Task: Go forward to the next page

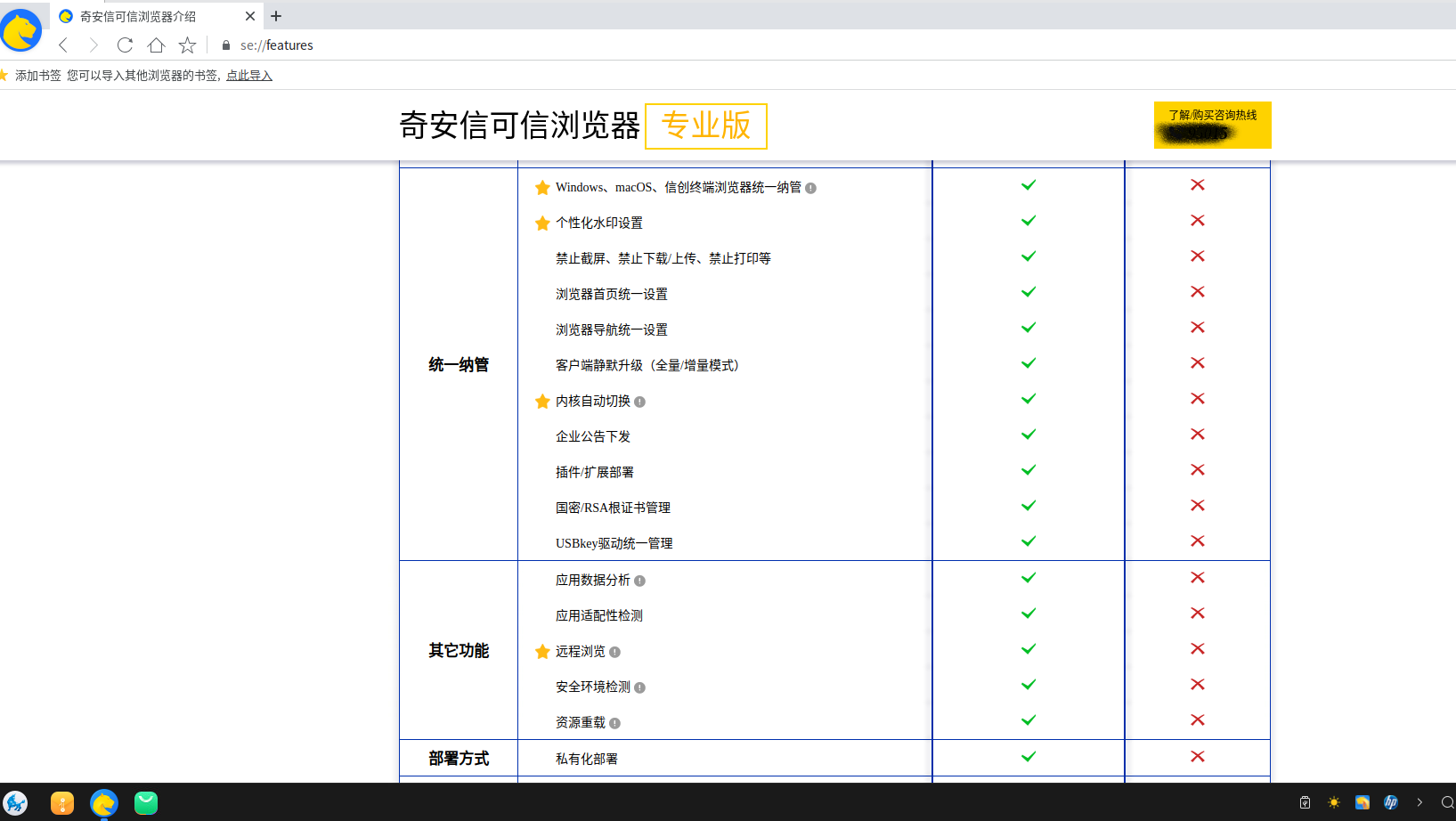Action: (x=94, y=45)
